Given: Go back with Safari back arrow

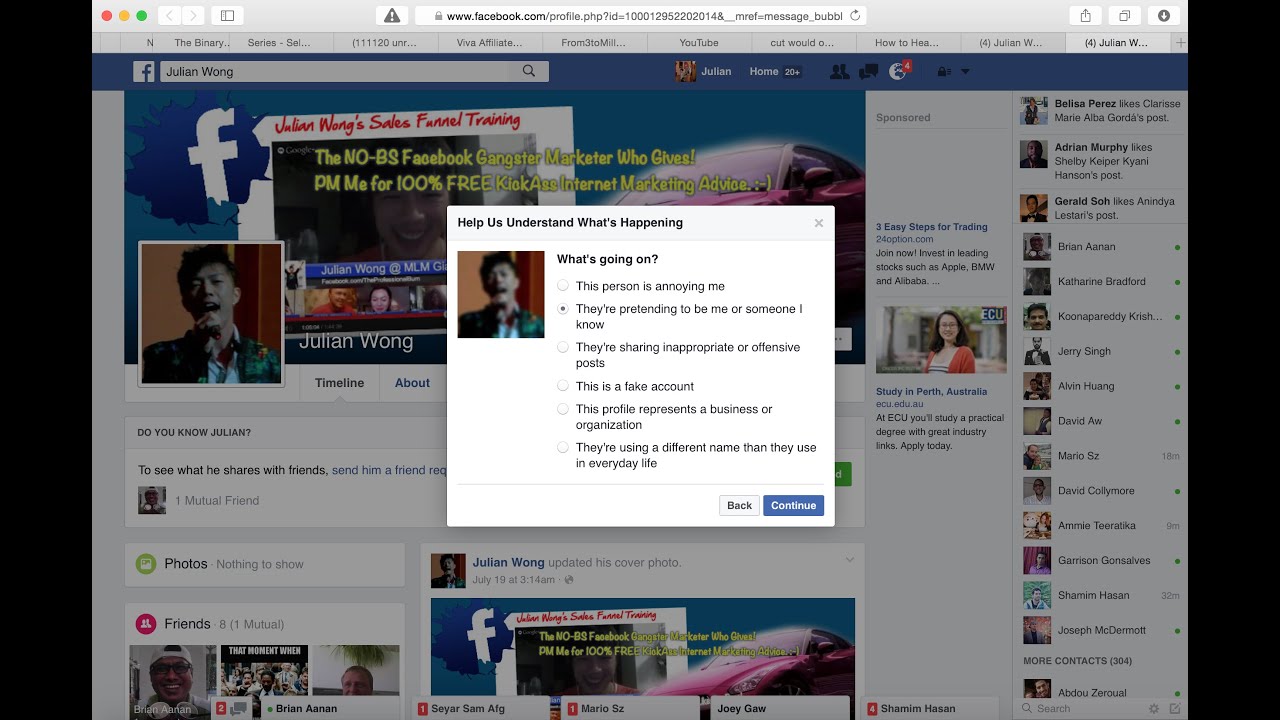Looking at the screenshot, I should pos(169,15).
